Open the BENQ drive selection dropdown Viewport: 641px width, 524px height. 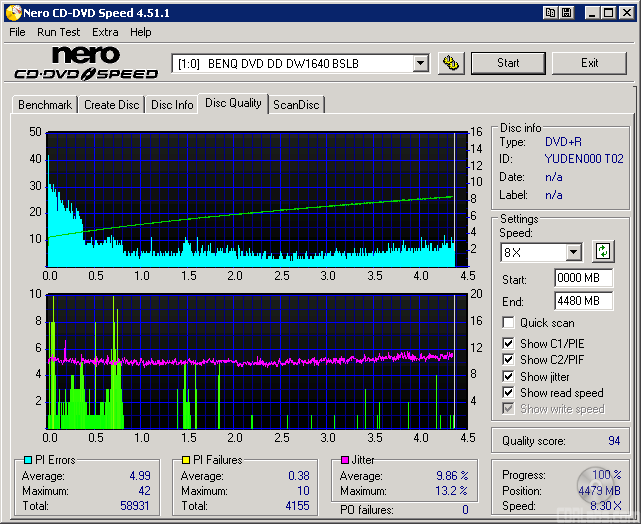pyautogui.click(x=420, y=64)
